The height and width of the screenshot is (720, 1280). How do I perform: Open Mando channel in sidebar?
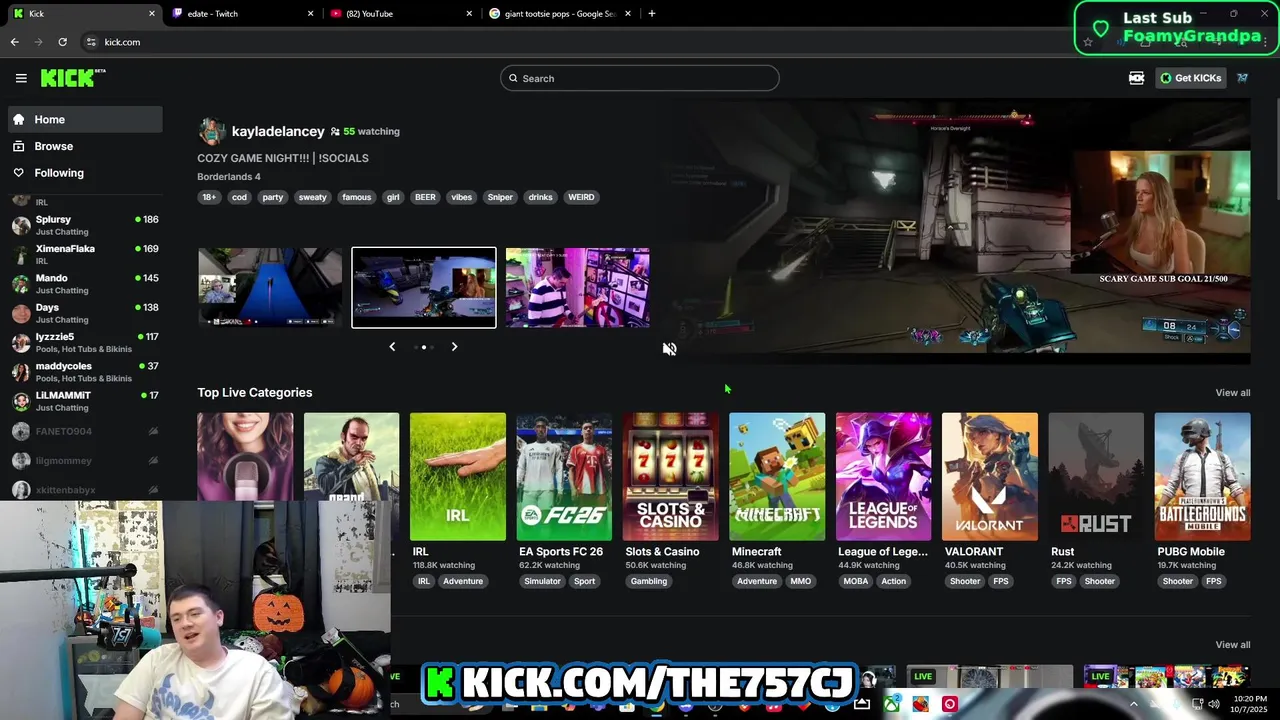click(85, 283)
